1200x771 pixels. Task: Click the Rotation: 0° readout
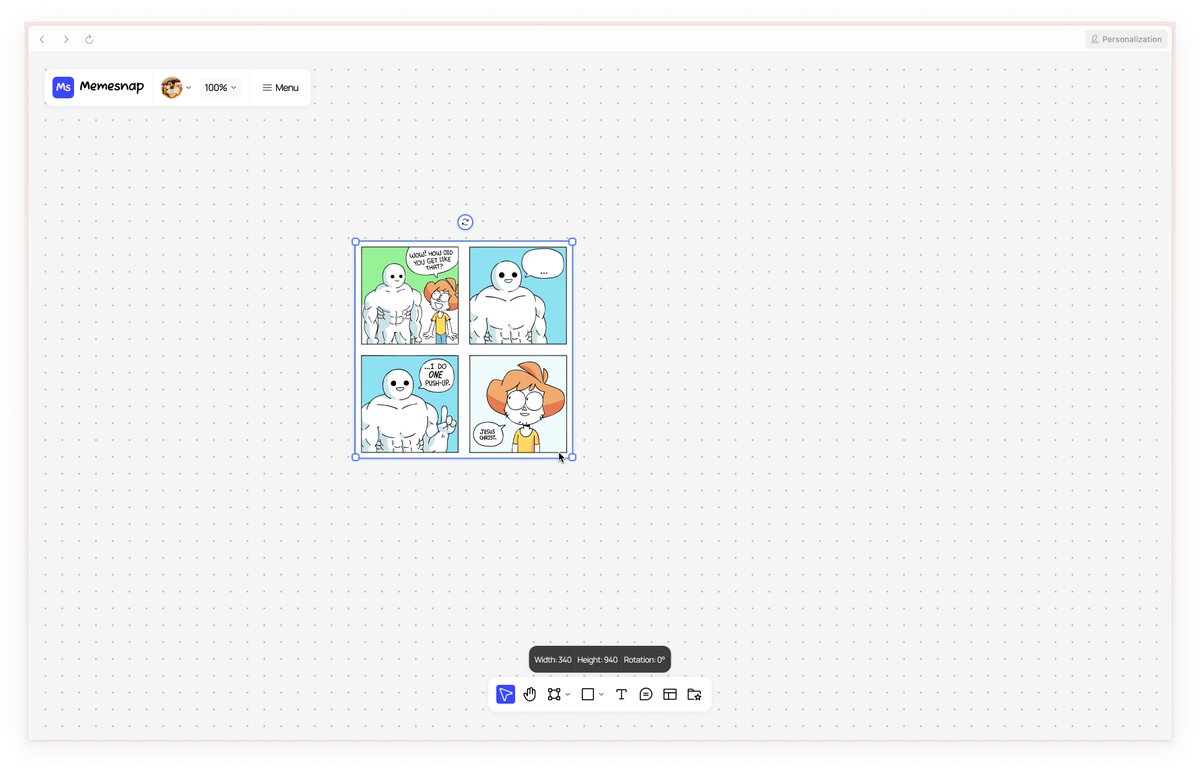coord(644,660)
